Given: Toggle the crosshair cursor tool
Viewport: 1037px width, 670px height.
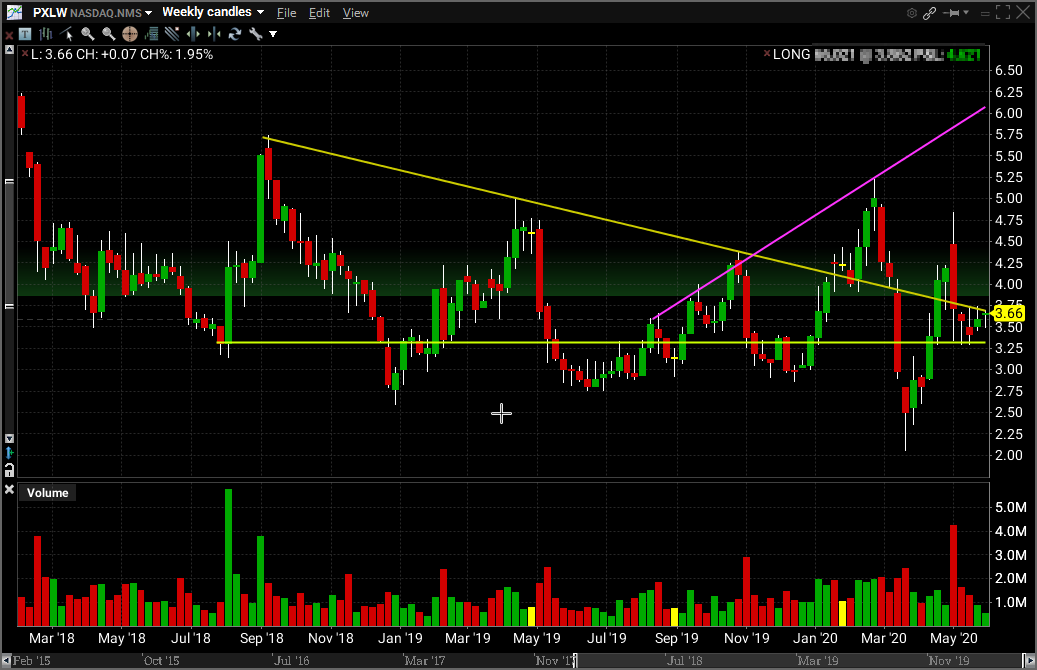Looking at the screenshot, I should point(130,34).
